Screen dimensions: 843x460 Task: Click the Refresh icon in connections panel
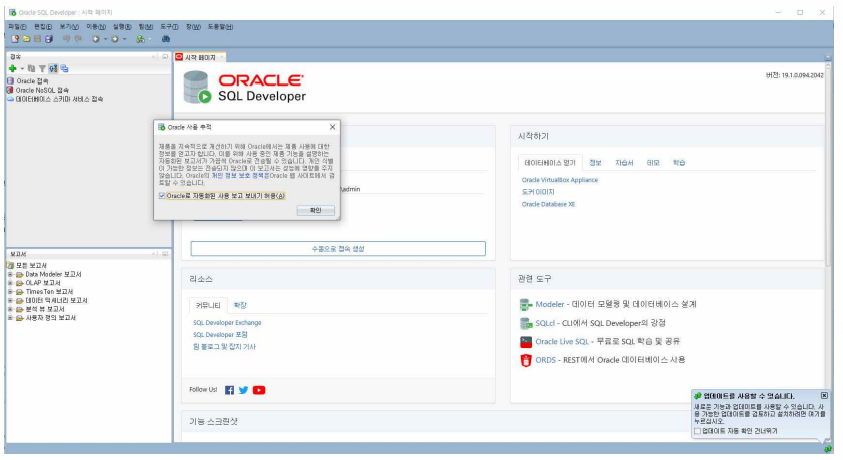[x=32, y=68]
